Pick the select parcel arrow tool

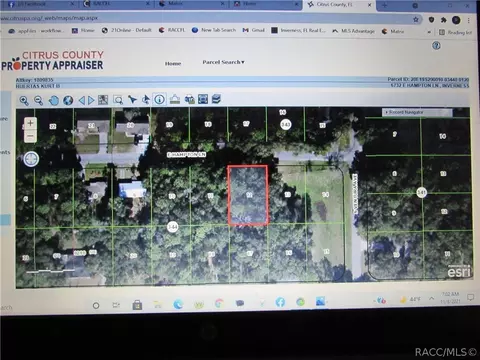132,99
